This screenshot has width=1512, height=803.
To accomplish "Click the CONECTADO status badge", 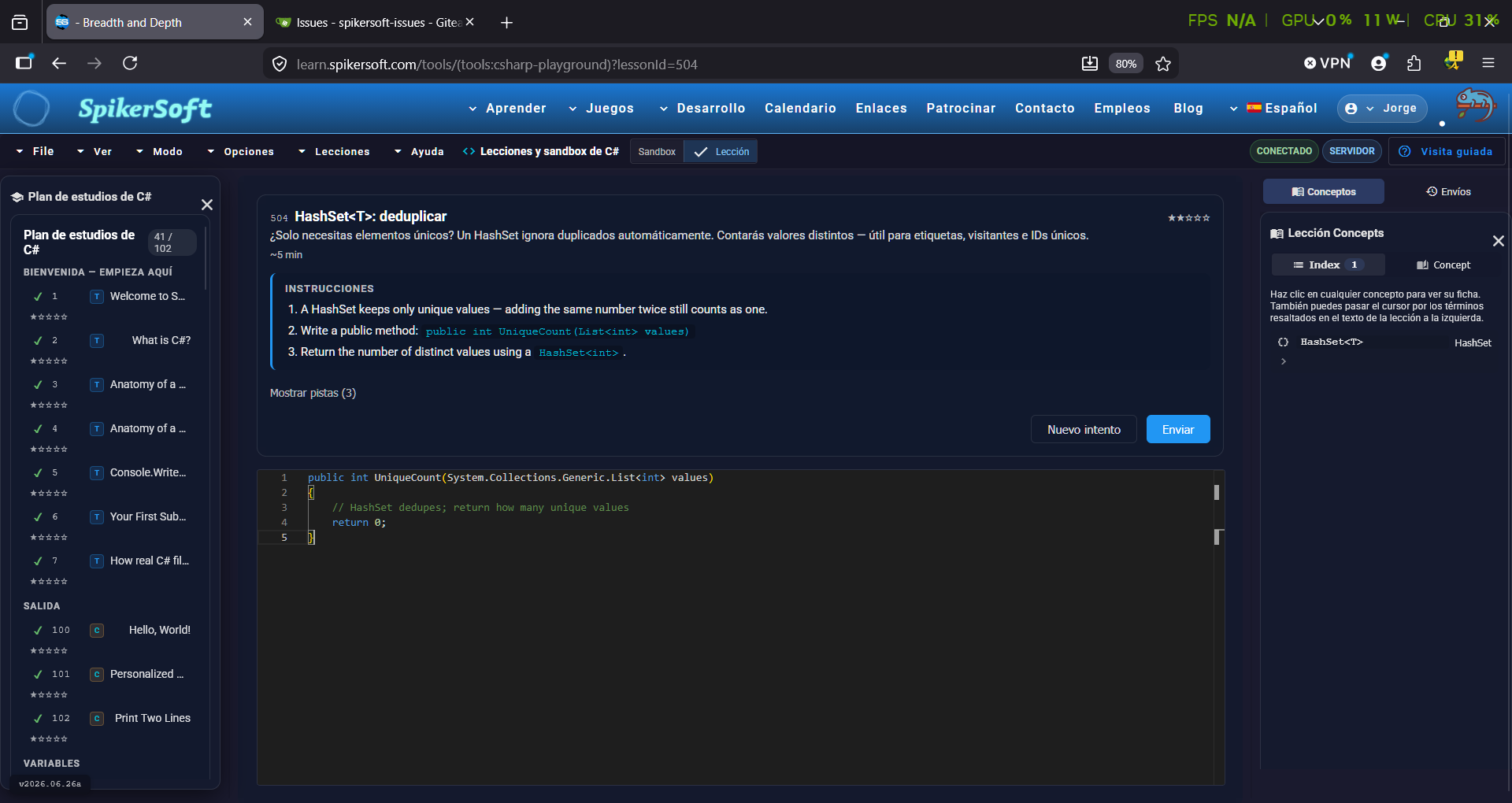I will [1284, 151].
